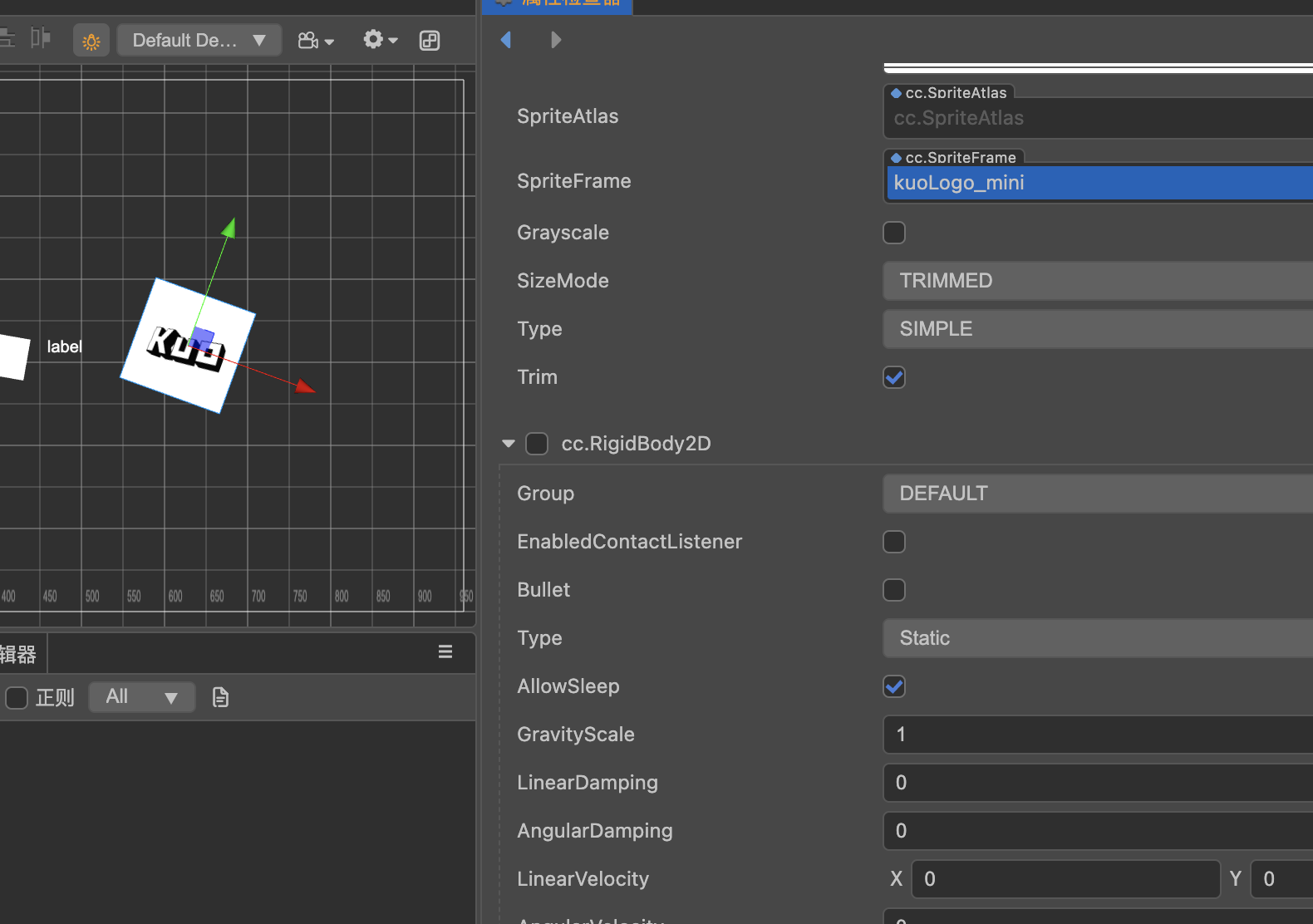Toggle the Bullet checkbox
This screenshot has height=924, width=1313.
pyautogui.click(x=894, y=590)
